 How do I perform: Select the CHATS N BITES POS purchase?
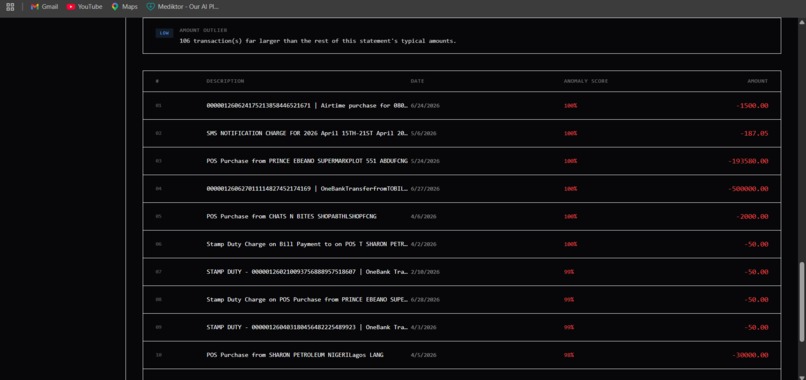[291, 216]
